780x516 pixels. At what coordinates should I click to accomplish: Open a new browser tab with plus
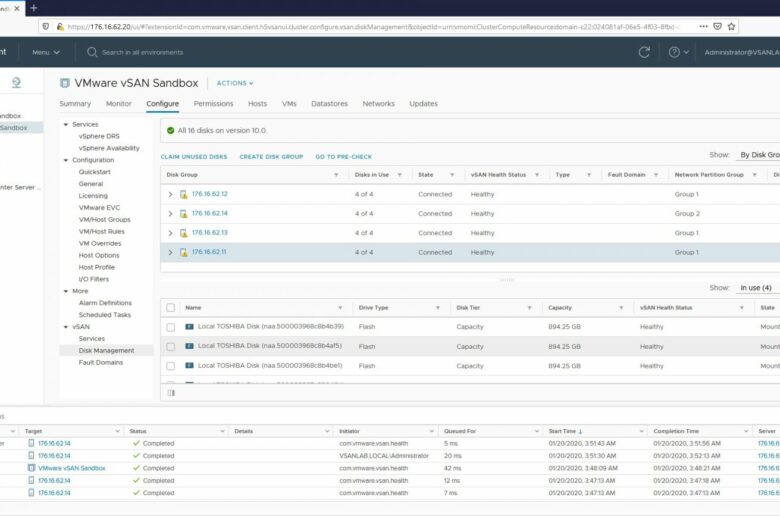coord(34,8)
